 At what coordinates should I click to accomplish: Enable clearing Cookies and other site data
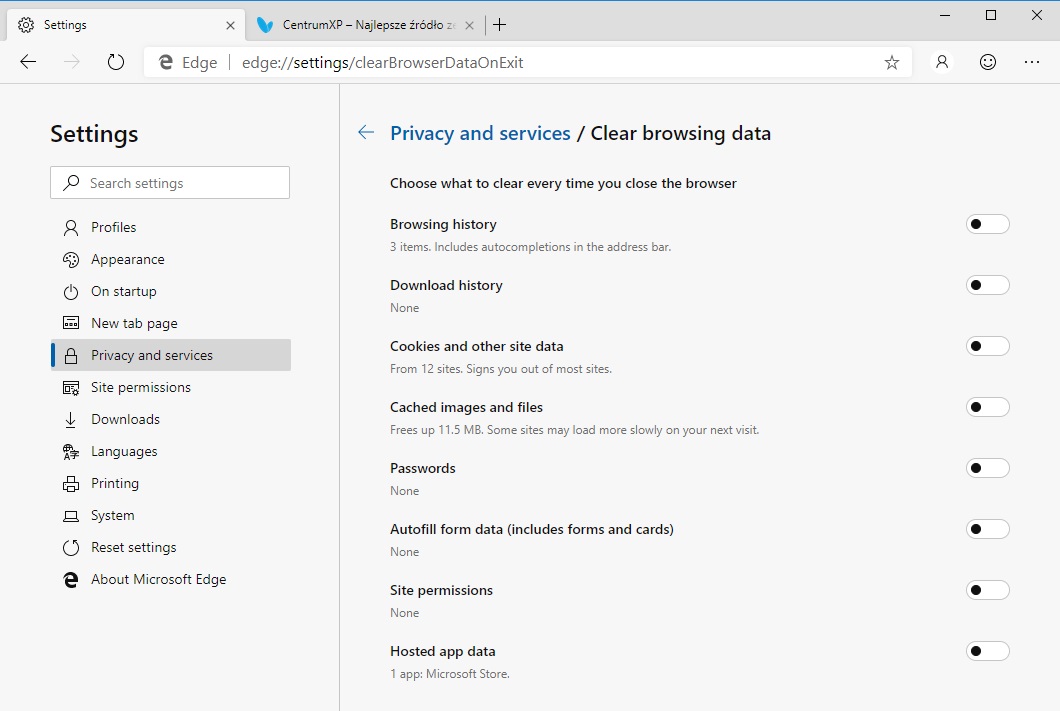point(988,346)
